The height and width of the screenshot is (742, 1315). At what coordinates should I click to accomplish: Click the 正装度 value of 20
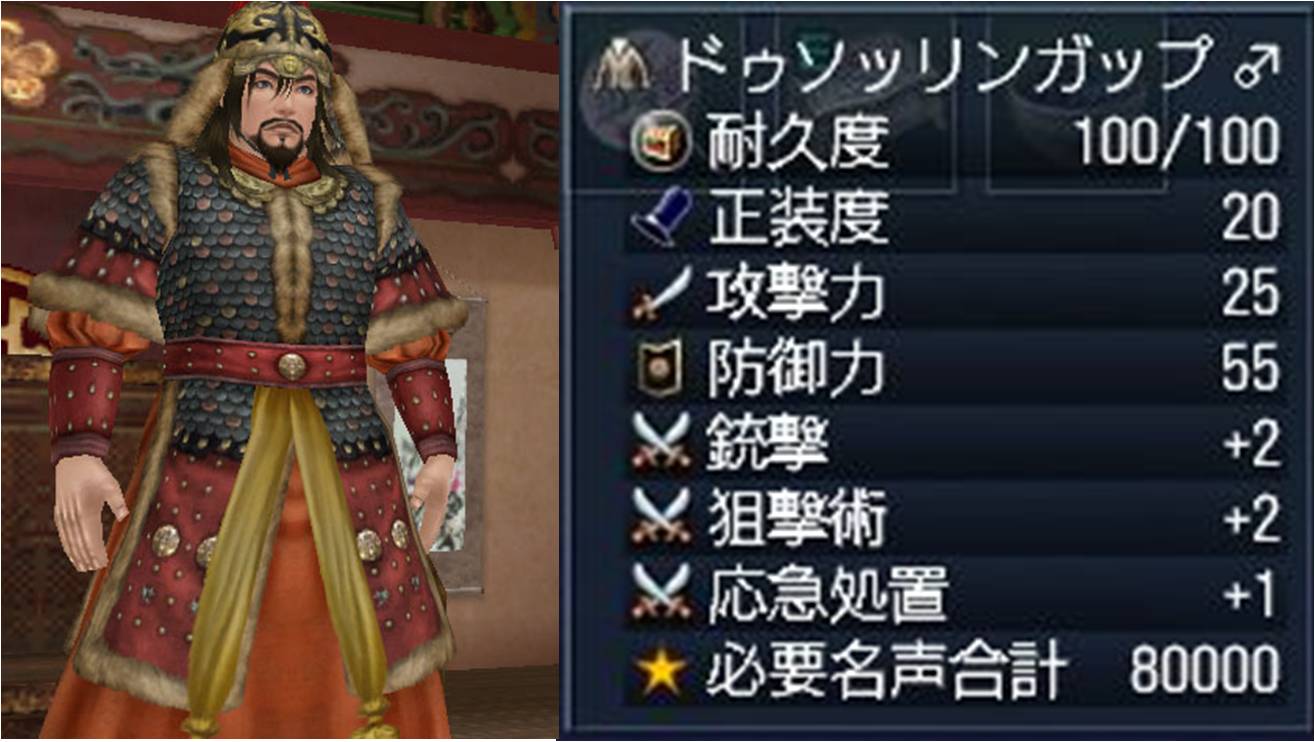coord(1251,217)
